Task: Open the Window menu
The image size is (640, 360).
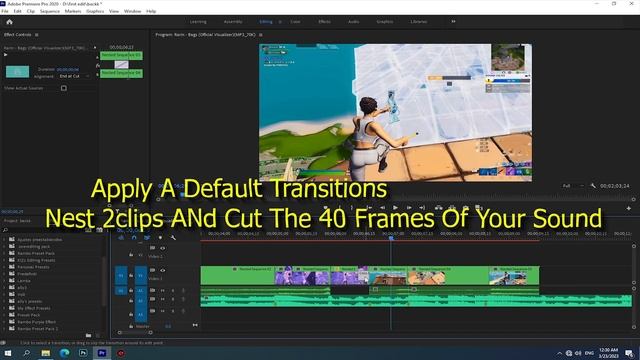Action: [132, 11]
